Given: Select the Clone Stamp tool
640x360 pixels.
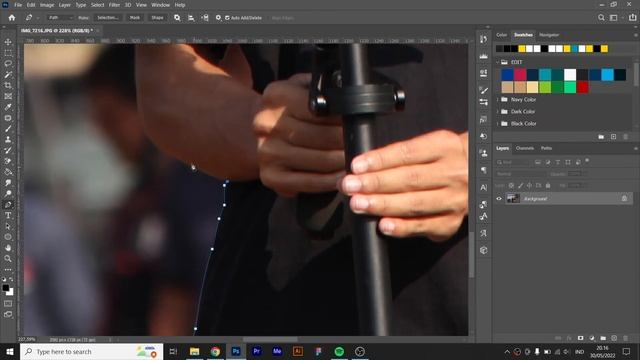Looking at the screenshot, I should pyautogui.click(x=8, y=140).
